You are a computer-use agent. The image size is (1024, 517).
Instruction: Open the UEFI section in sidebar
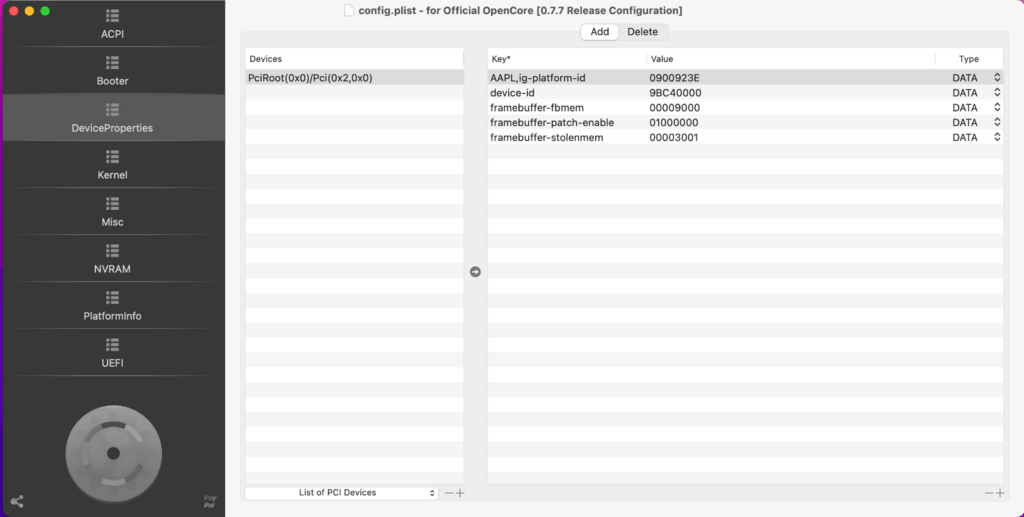pyautogui.click(x=112, y=353)
